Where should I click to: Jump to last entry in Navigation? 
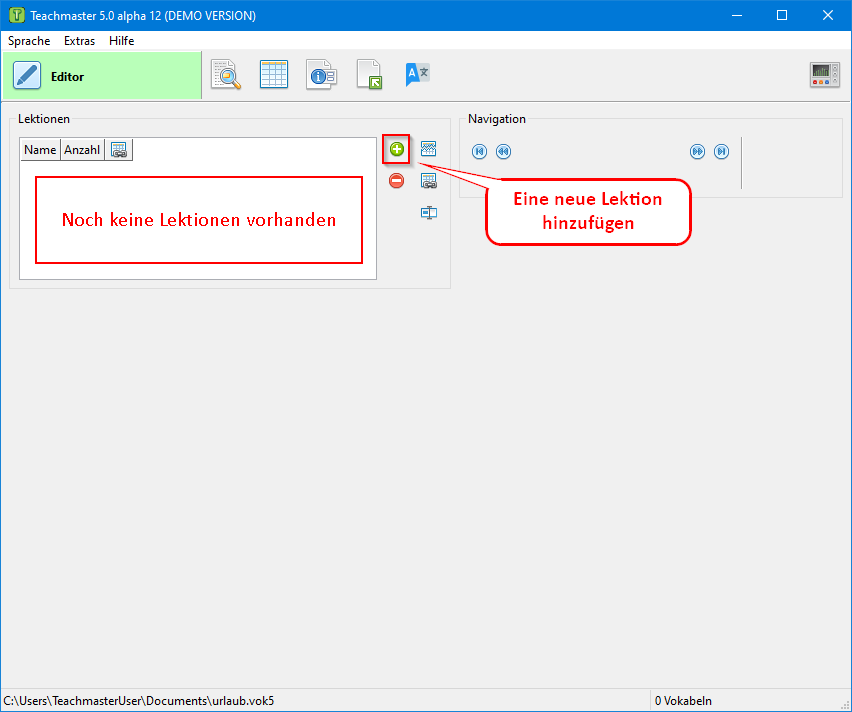pyautogui.click(x=721, y=152)
